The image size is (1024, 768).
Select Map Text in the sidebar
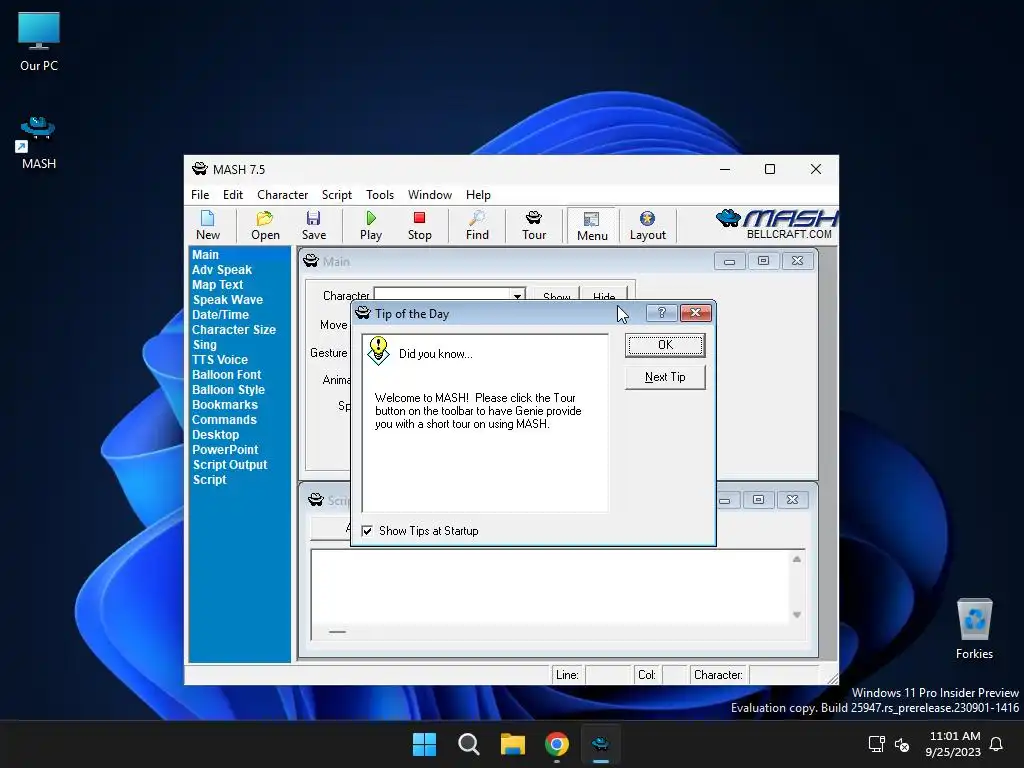(x=217, y=285)
